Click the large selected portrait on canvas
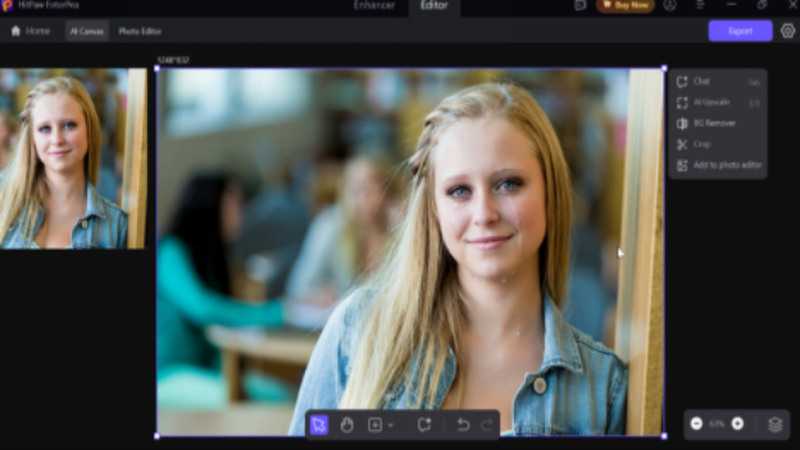This screenshot has height=450, width=800. click(x=410, y=252)
